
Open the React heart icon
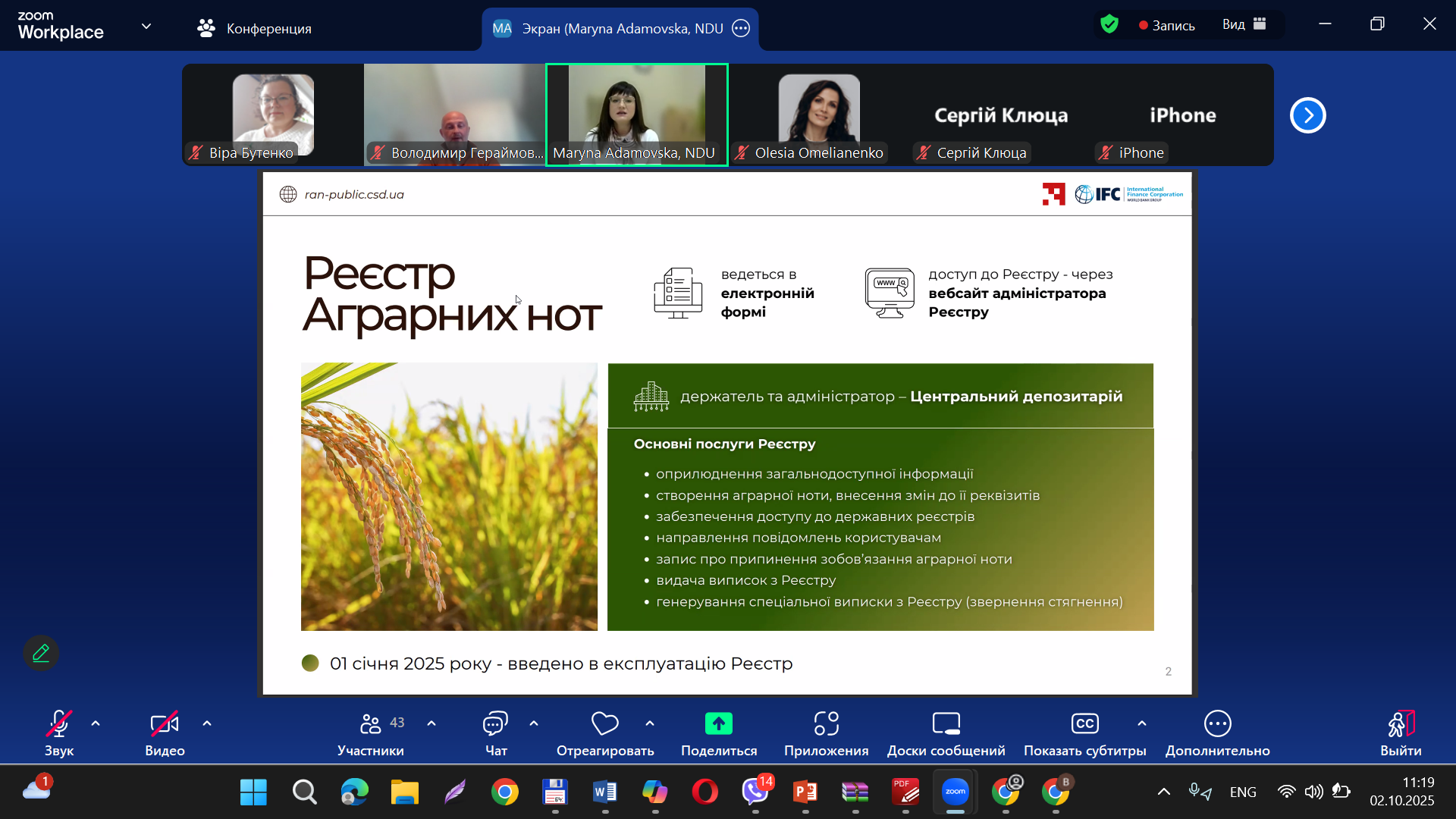click(604, 724)
